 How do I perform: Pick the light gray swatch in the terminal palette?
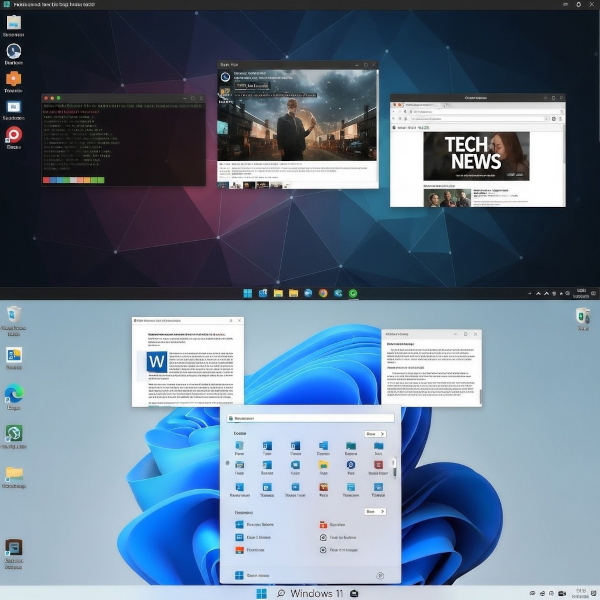[73, 180]
